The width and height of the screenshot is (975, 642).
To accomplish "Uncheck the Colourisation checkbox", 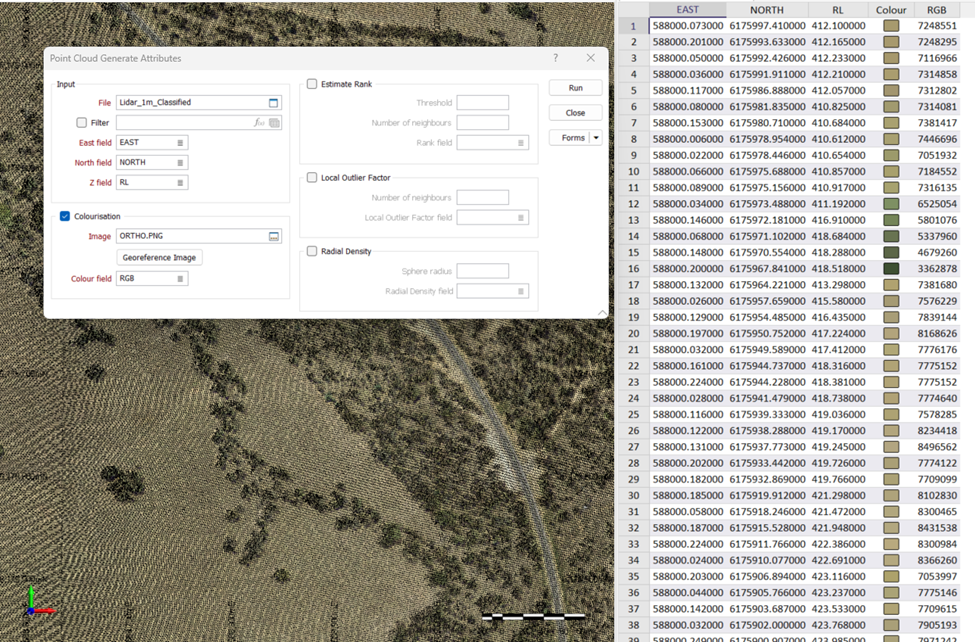I will click(65, 216).
